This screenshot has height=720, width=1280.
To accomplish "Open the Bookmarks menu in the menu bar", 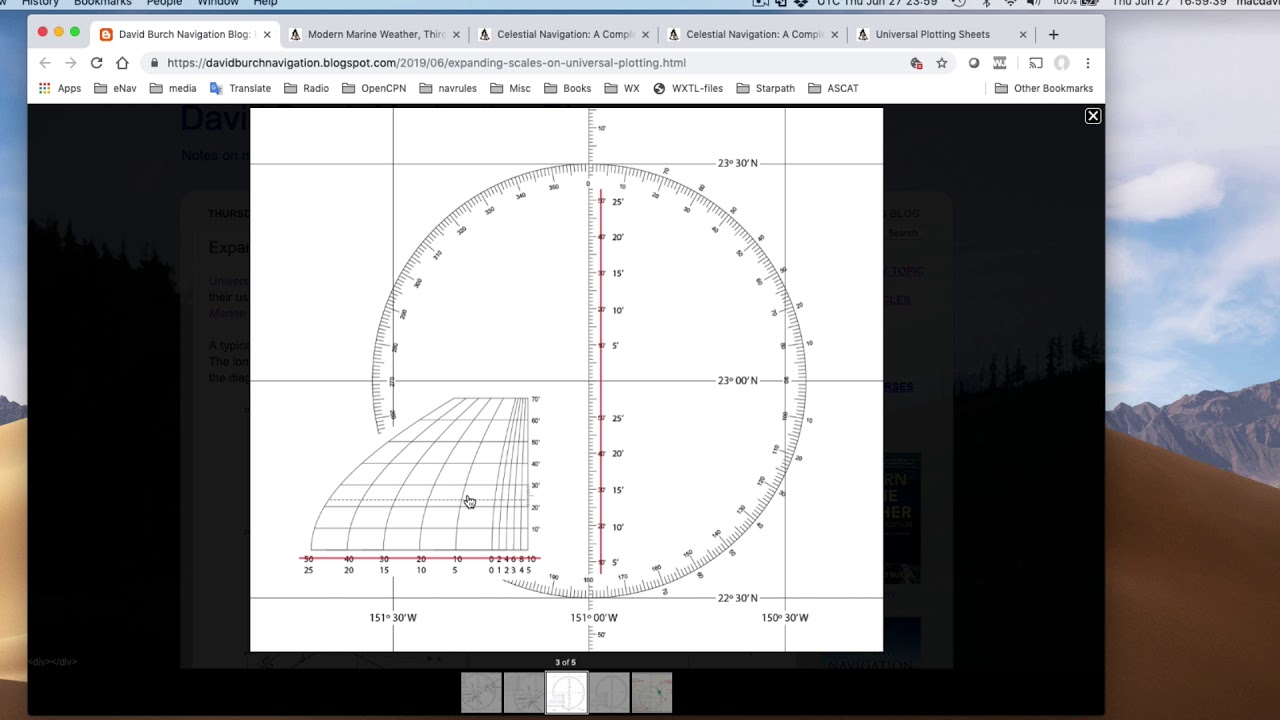I will coord(103,3).
